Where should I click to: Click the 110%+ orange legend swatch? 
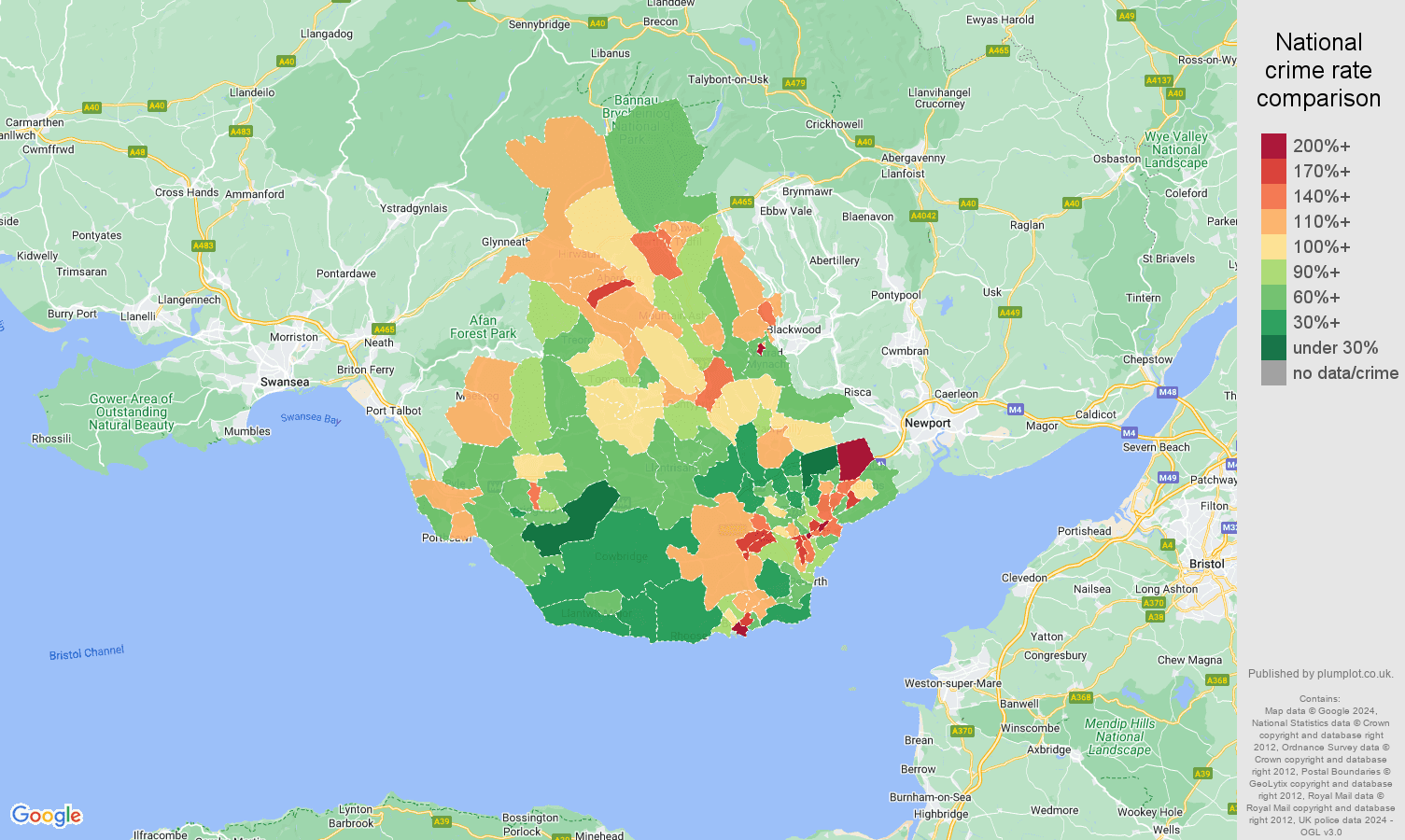click(x=1273, y=221)
